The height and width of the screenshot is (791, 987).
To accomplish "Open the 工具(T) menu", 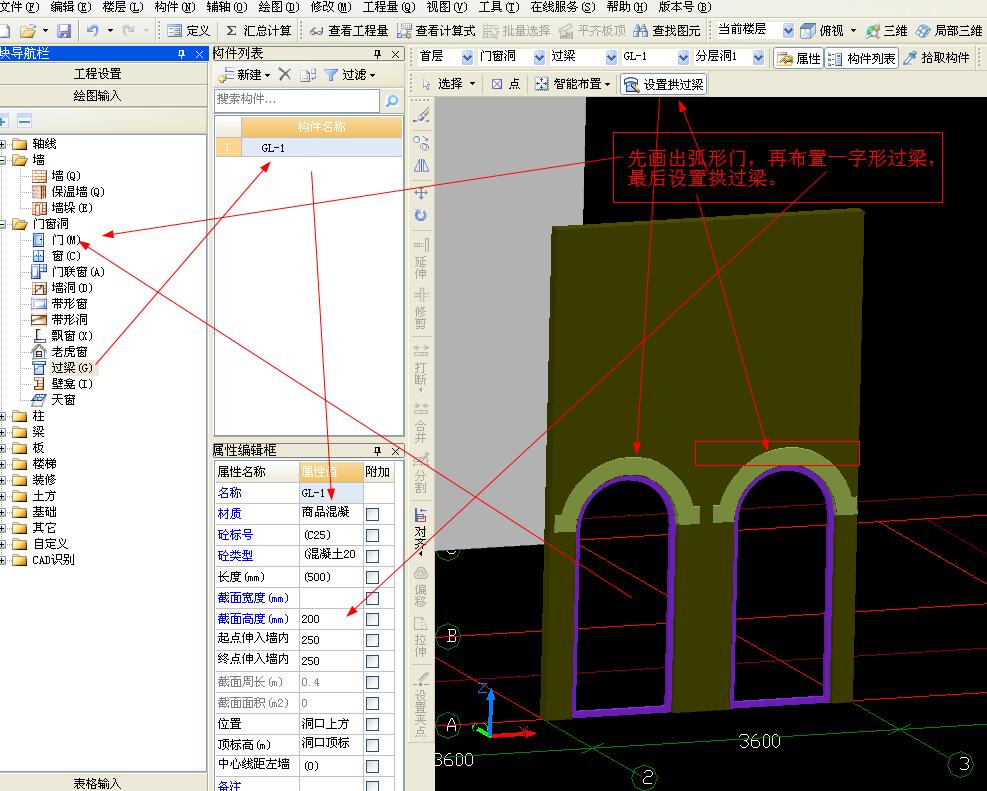I will pyautogui.click(x=499, y=7).
